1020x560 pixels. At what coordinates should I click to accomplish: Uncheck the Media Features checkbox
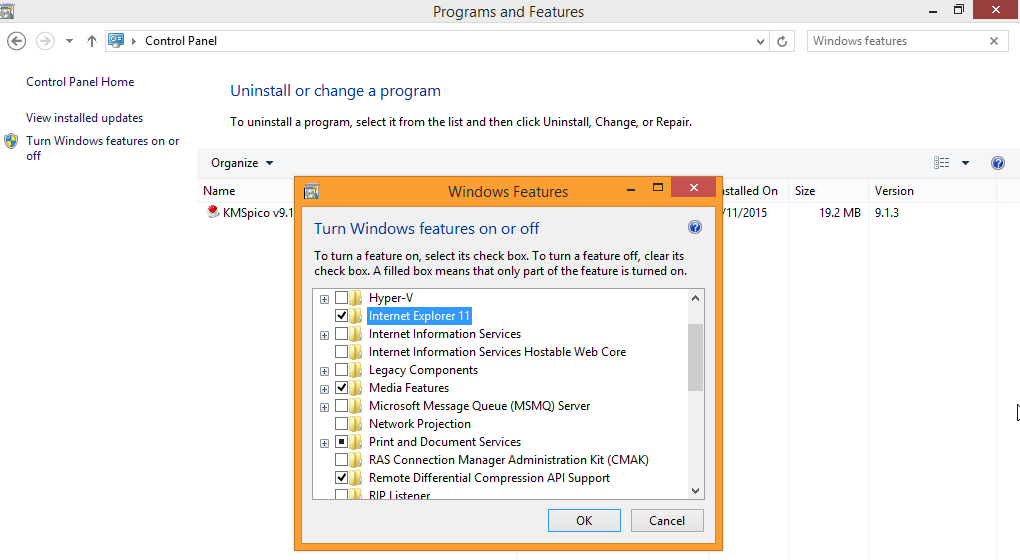[x=342, y=388]
